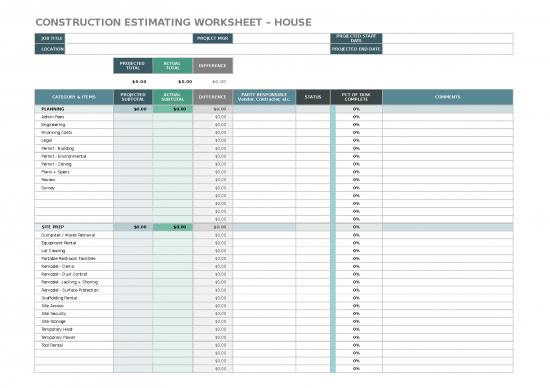Click the ACTUAL SUBTOTAL column header

point(172,97)
